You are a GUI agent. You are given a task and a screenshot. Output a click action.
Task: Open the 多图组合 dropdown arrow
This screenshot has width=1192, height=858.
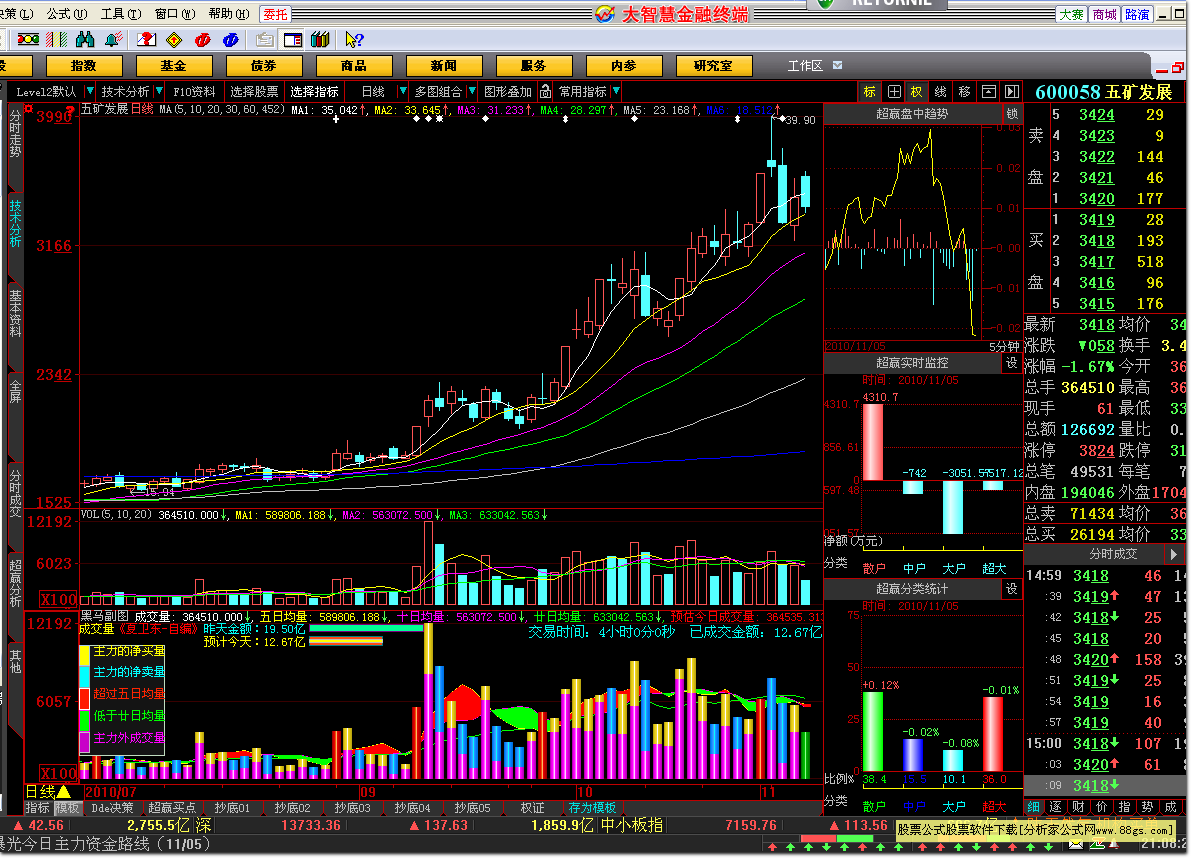[x=471, y=92]
